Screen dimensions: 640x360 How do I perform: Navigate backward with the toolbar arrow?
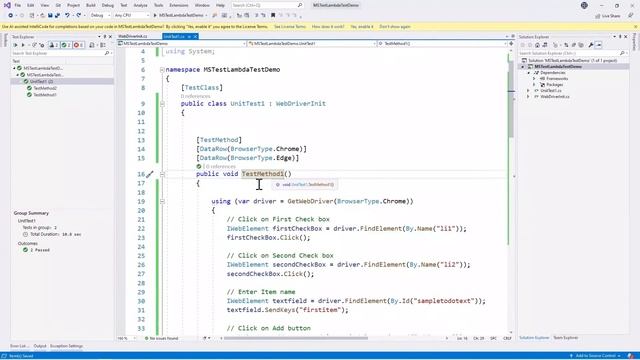pyautogui.click(x=10, y=16)
